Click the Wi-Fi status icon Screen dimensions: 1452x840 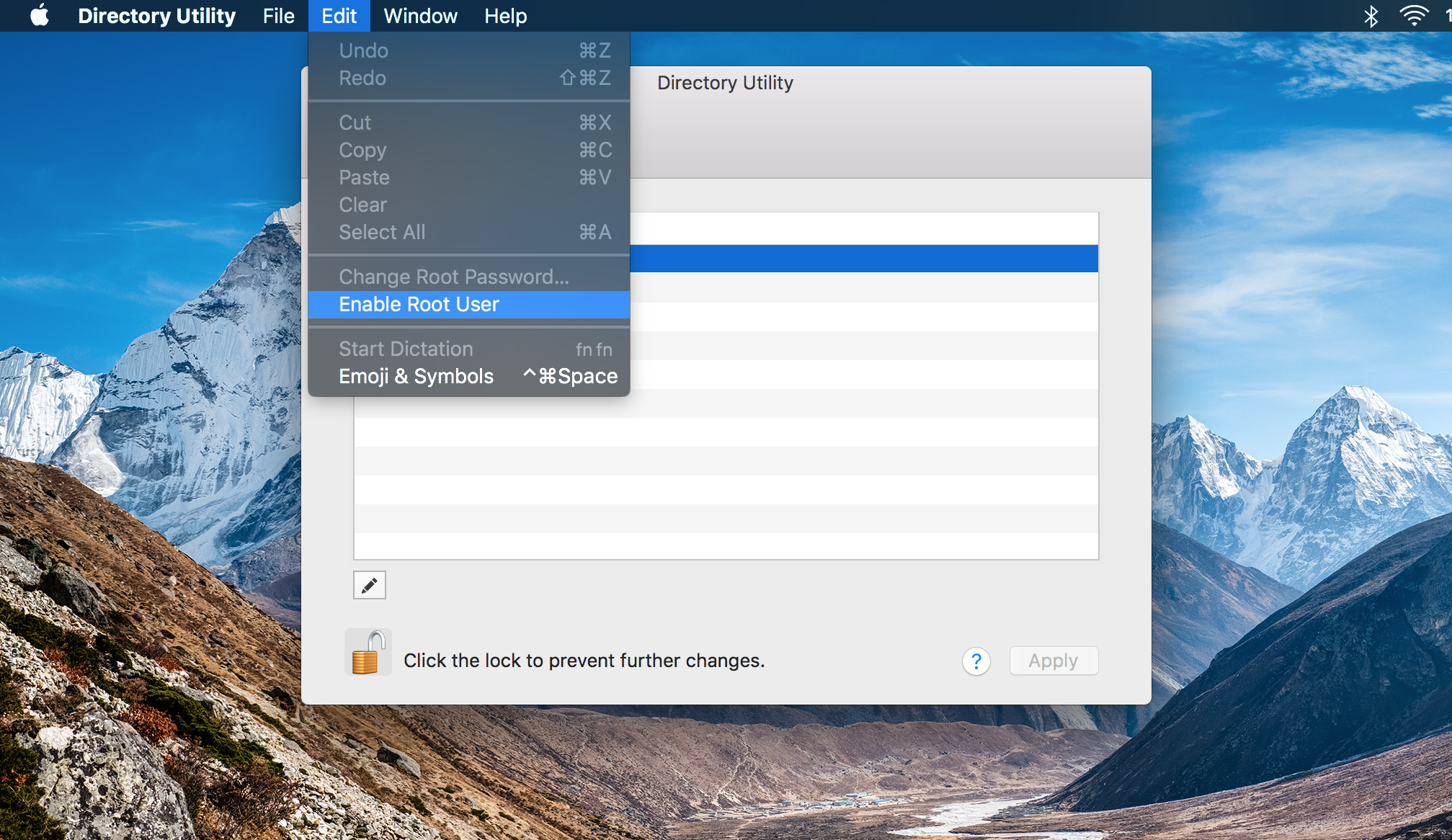tap(1413, 16)
